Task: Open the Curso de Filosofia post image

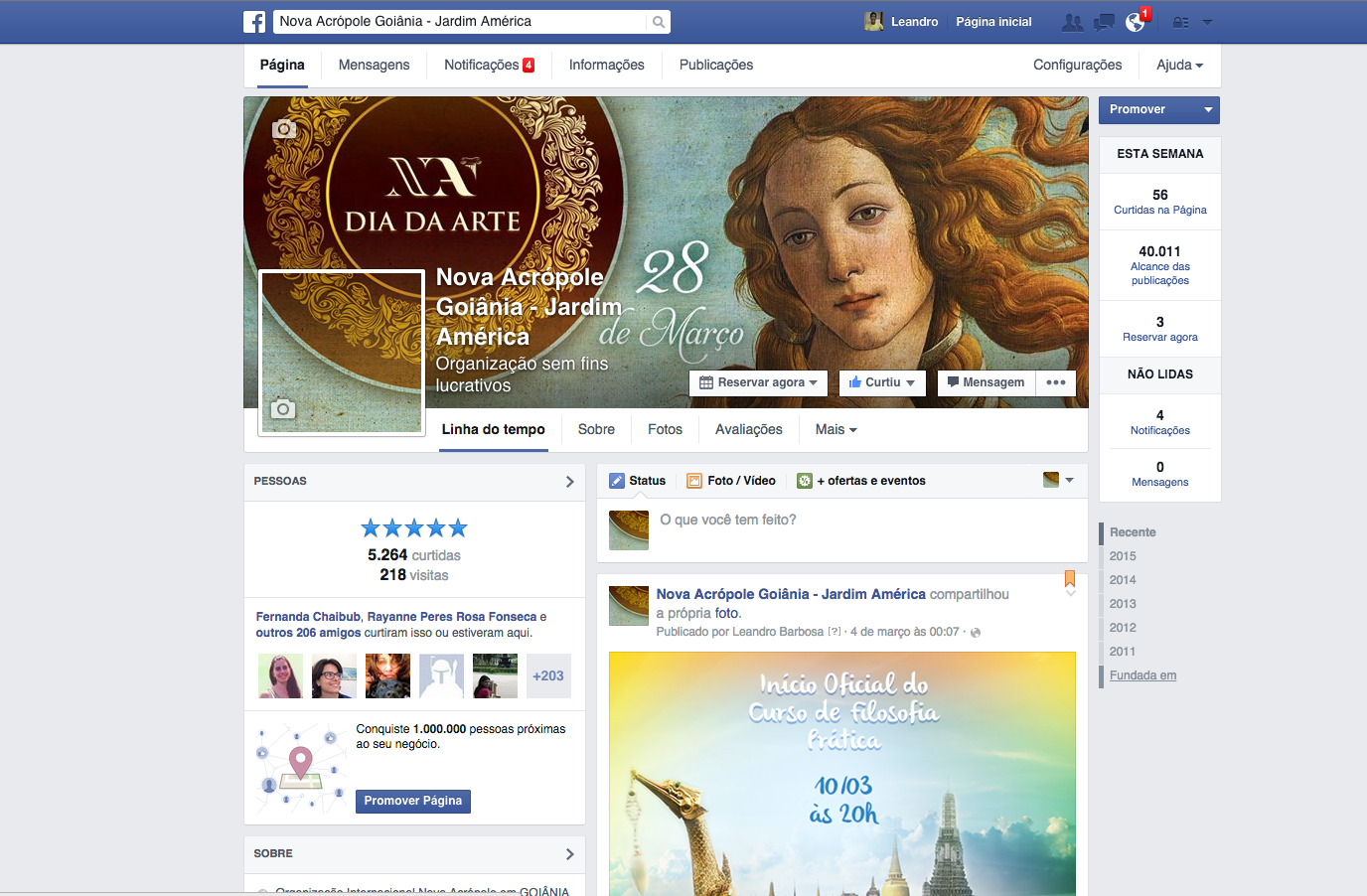Action: pyautogui.click(x=842, y=774)
